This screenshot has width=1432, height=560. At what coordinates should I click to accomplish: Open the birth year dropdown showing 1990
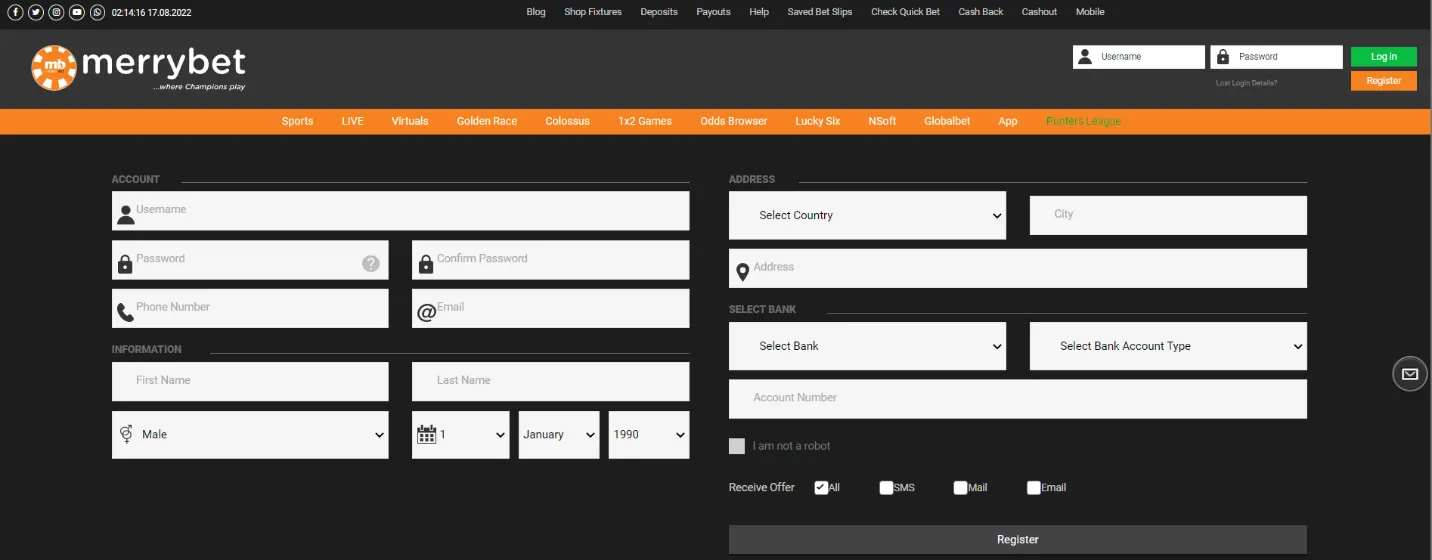click(649, 435)
